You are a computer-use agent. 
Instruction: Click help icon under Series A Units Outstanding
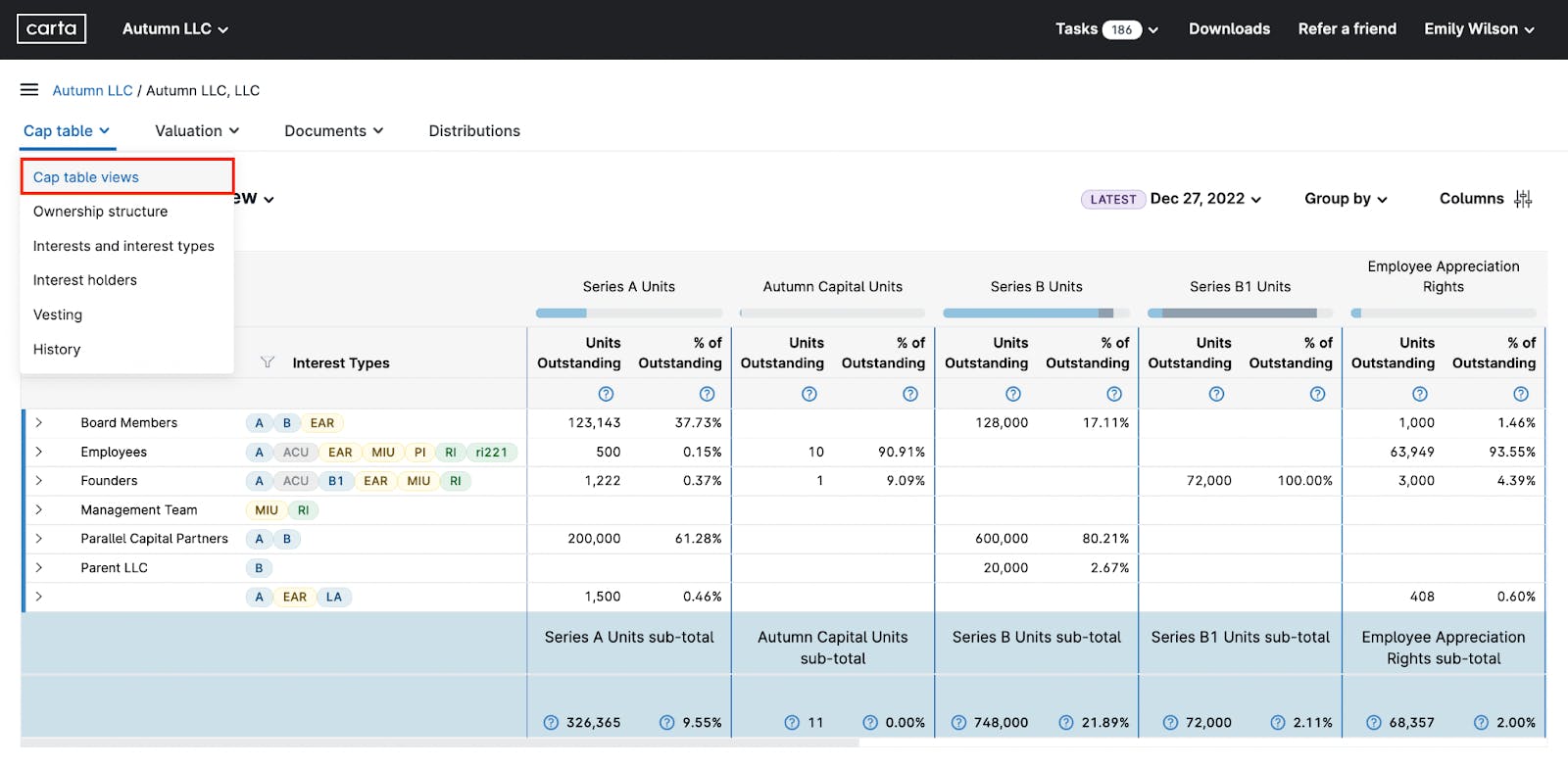[x=606, y=394]
